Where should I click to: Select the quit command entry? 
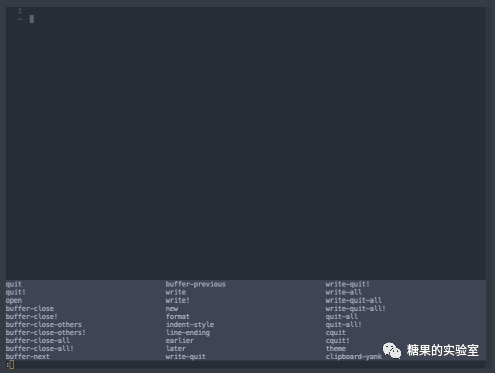click(x=14, y=284)
